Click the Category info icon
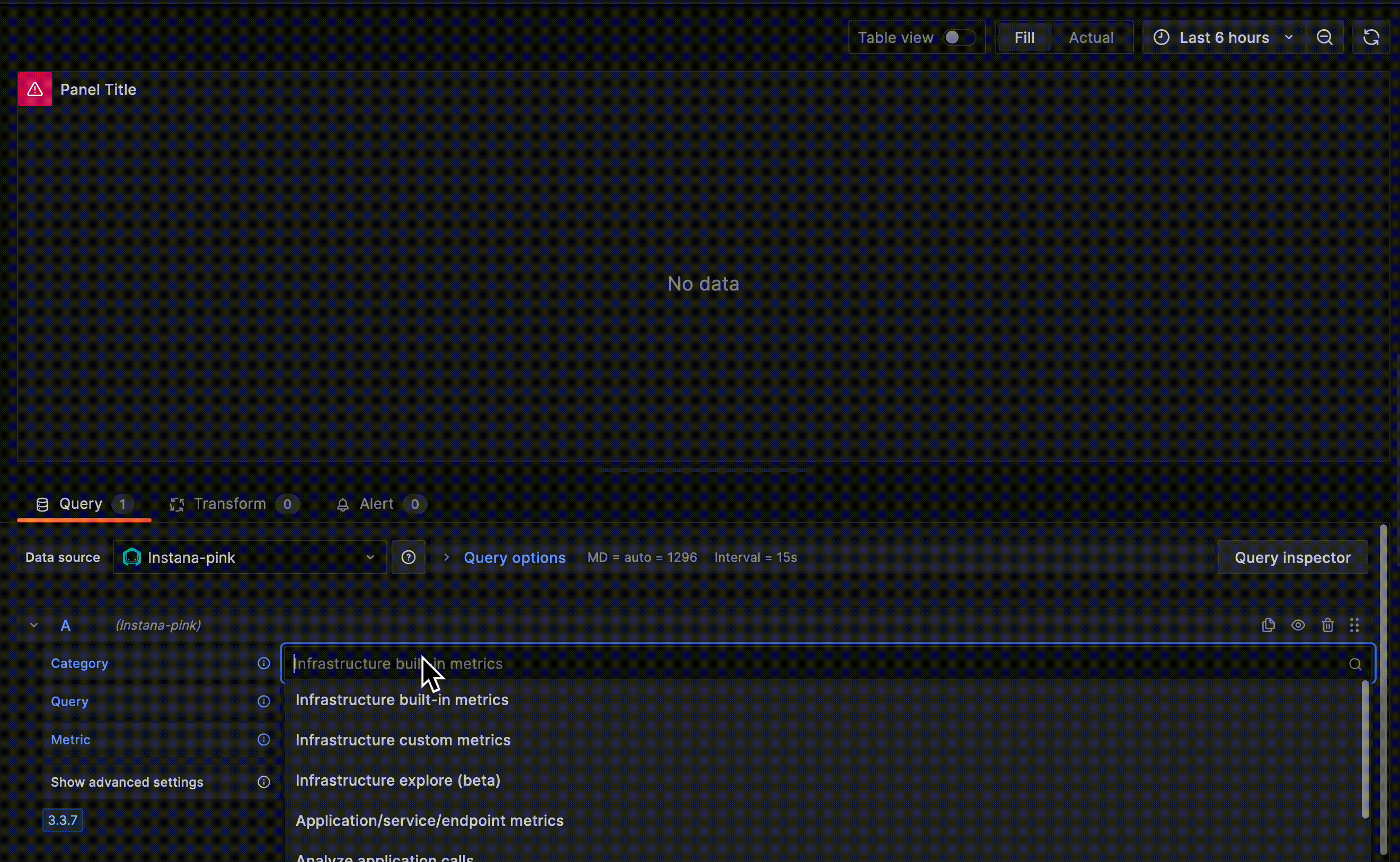This screenshot has width=1400, height=862. [263, 663]
